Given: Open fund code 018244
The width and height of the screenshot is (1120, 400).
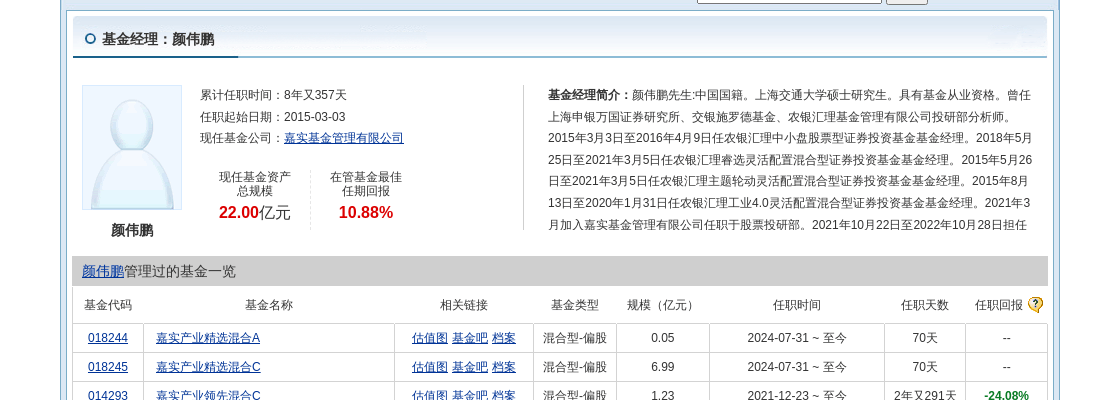Looking at the screenshot, I should coord(108,338).
